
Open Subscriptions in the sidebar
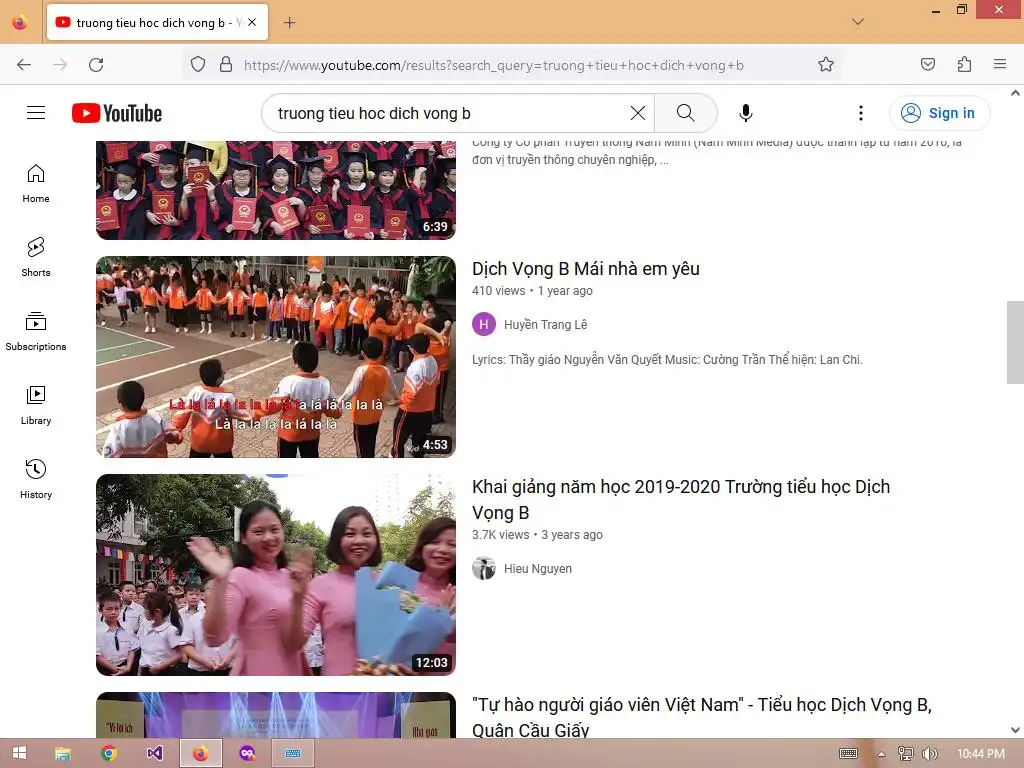36,332
